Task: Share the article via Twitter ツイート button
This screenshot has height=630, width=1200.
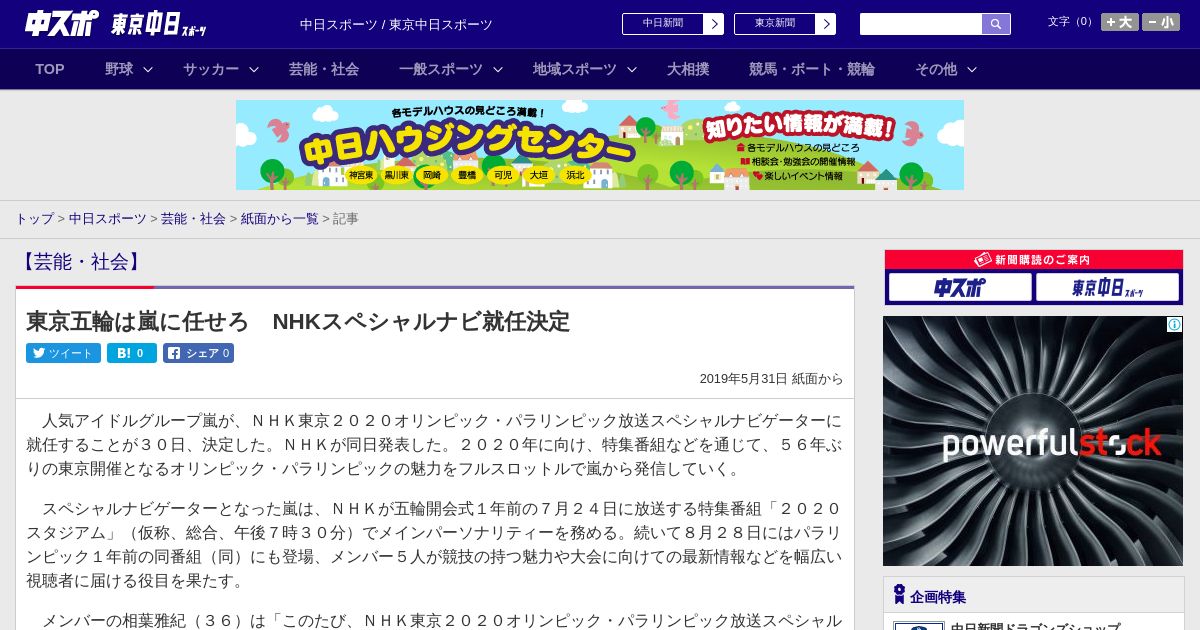Action: click(x=63, y=353)
